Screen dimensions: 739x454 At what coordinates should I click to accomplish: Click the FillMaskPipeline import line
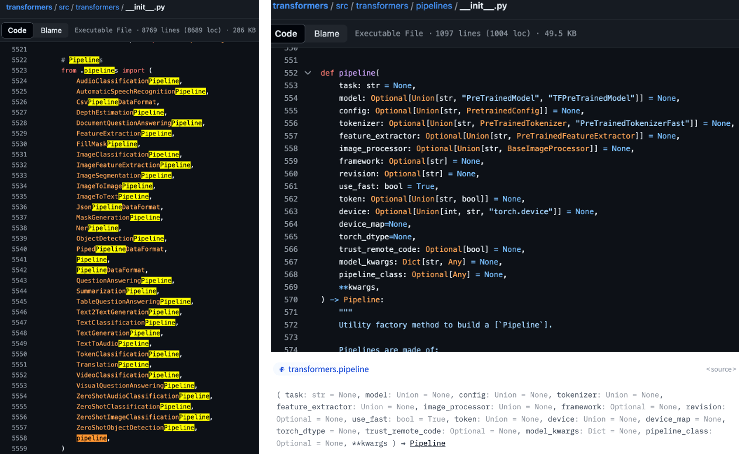click(108, 144)
